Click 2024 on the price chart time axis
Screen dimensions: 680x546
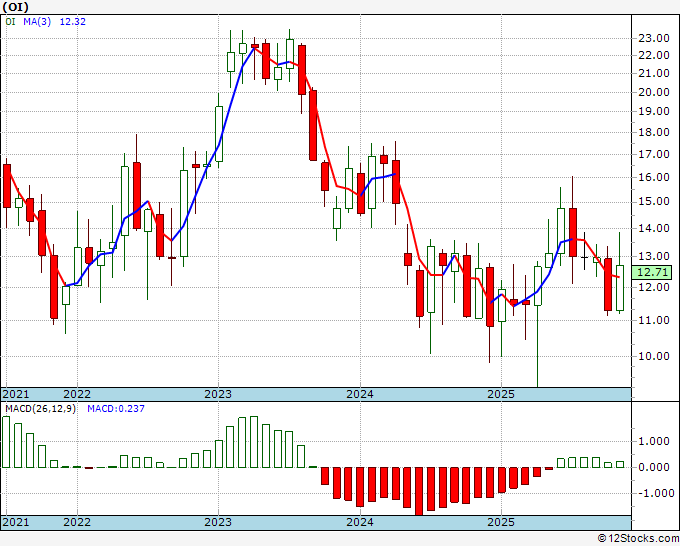[360, 394]
